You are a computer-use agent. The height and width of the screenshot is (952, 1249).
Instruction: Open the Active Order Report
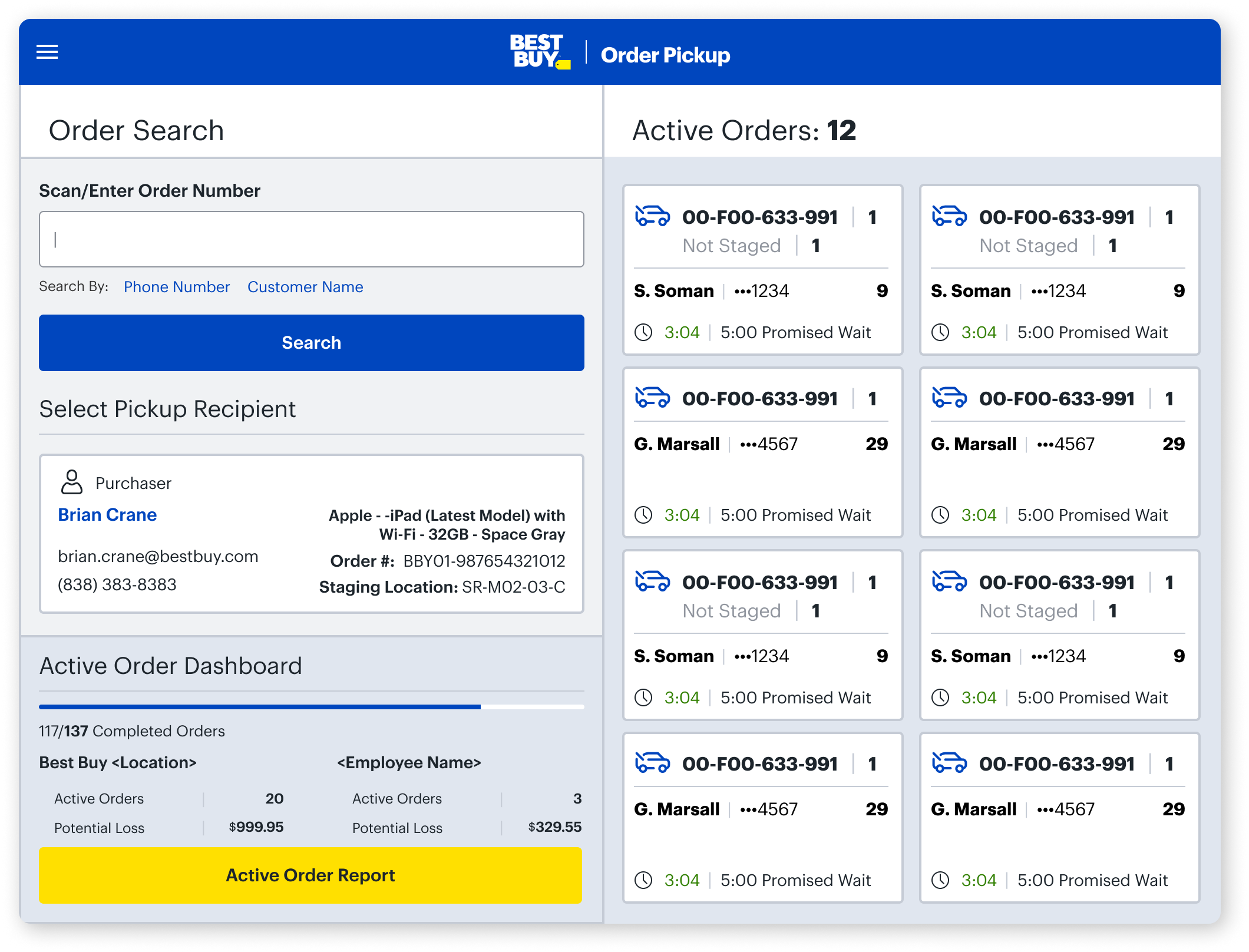[x=310, y=875]
